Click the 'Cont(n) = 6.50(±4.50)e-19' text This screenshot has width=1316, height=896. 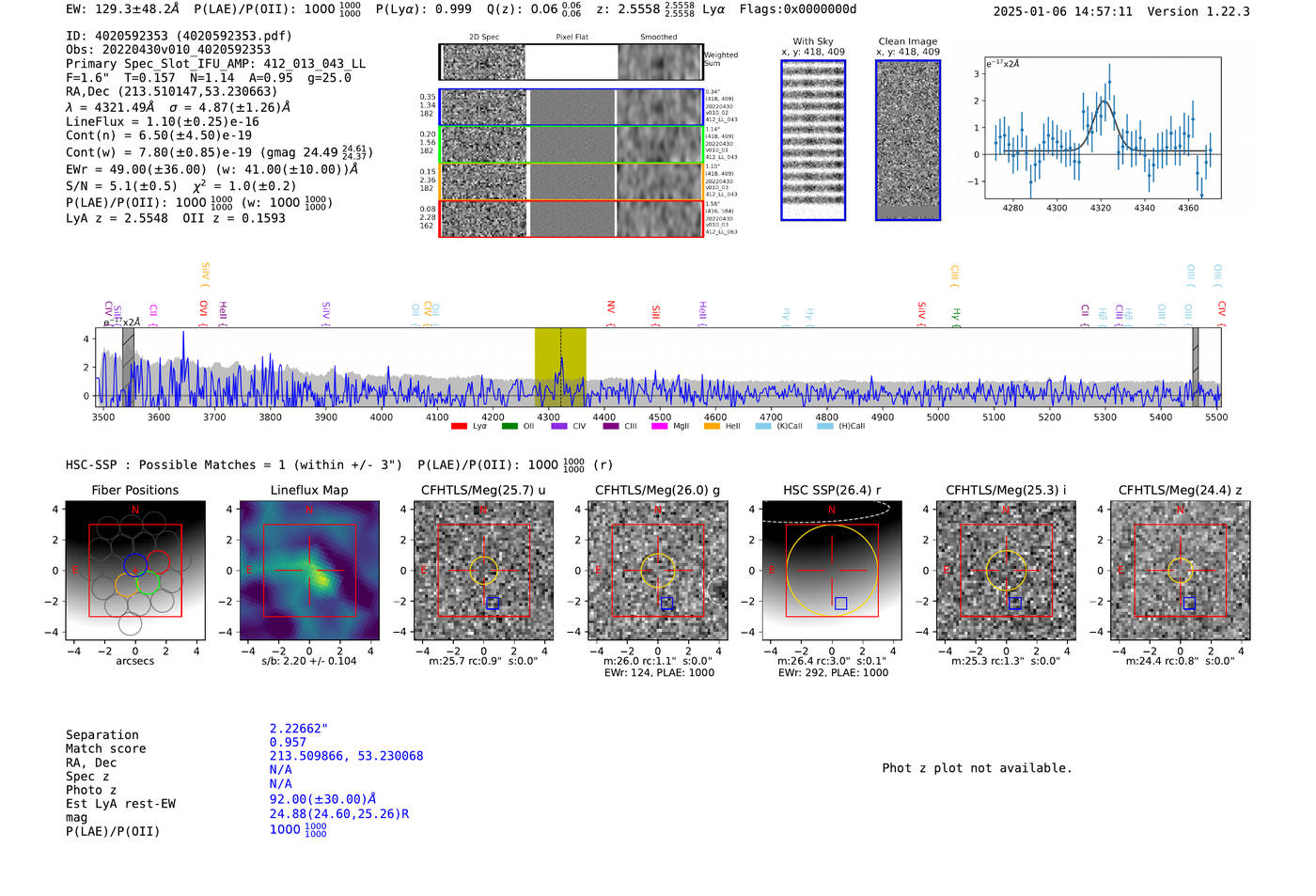coord(159,135)
